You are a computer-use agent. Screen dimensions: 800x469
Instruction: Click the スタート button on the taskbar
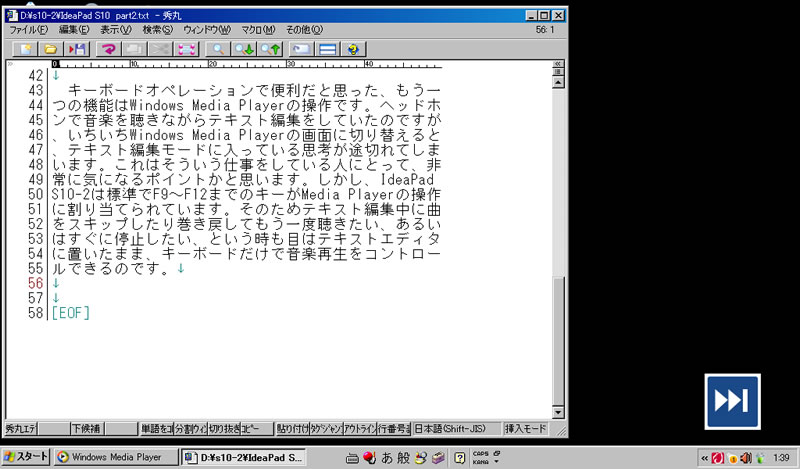pos(26,457)
